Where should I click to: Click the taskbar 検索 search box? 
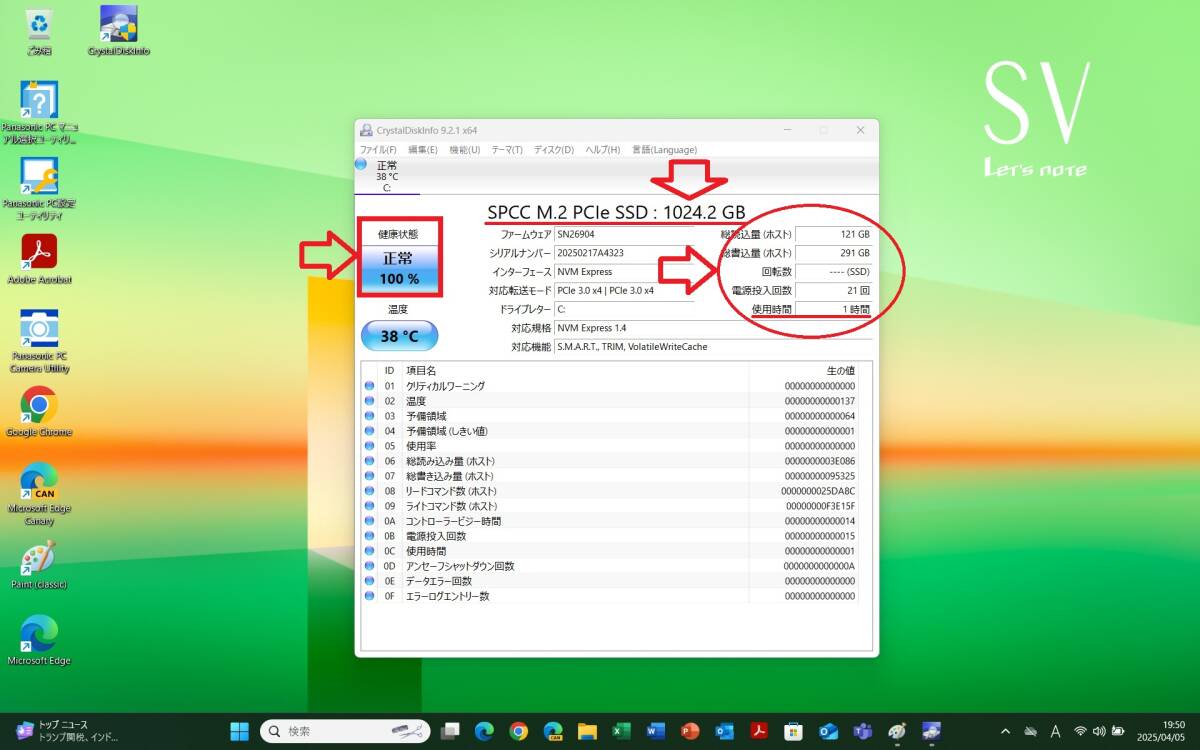tap(346, 731)
